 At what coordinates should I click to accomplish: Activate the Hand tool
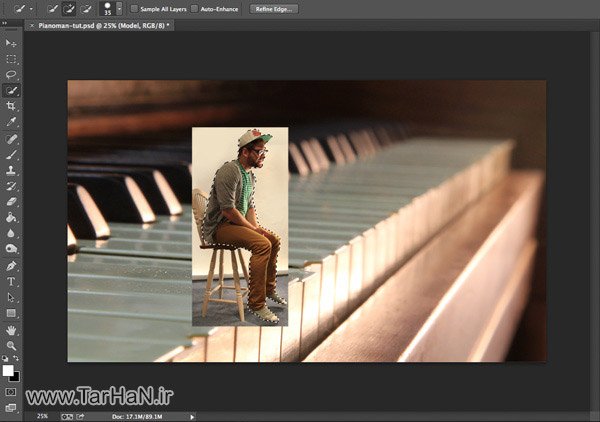[11, 329]
